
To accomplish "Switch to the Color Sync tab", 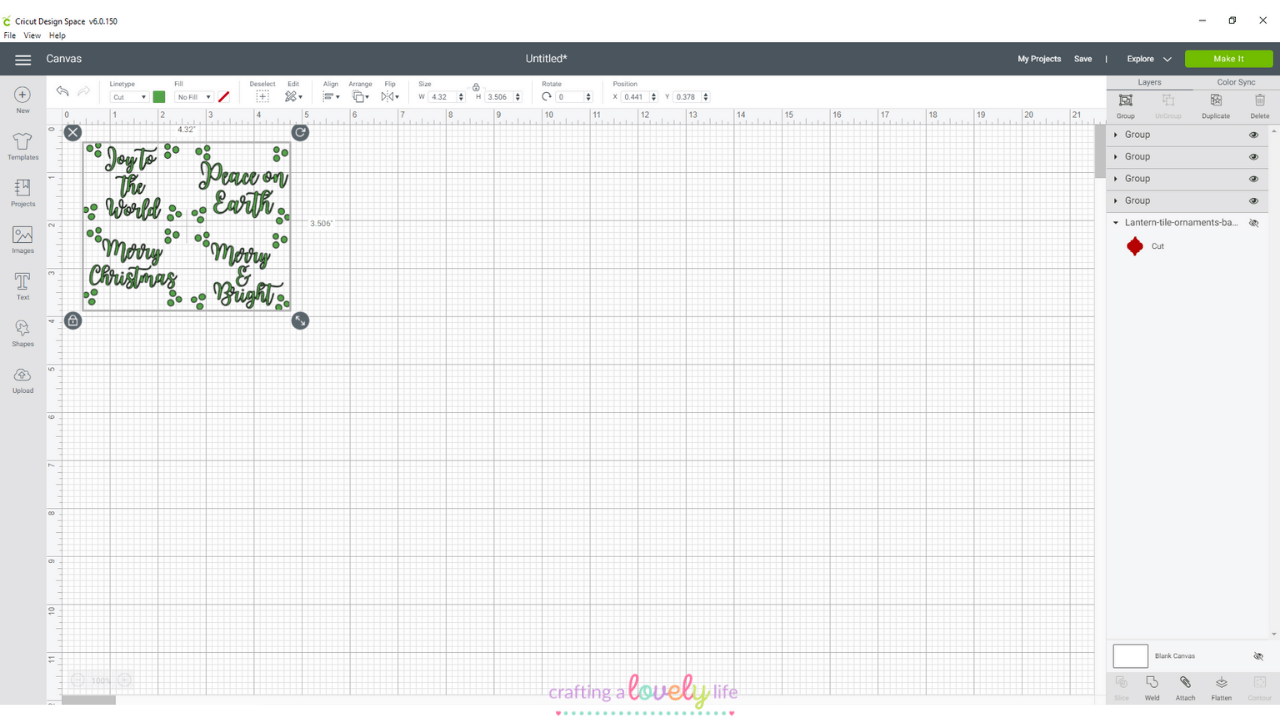I will click(x=1236, y=83).
